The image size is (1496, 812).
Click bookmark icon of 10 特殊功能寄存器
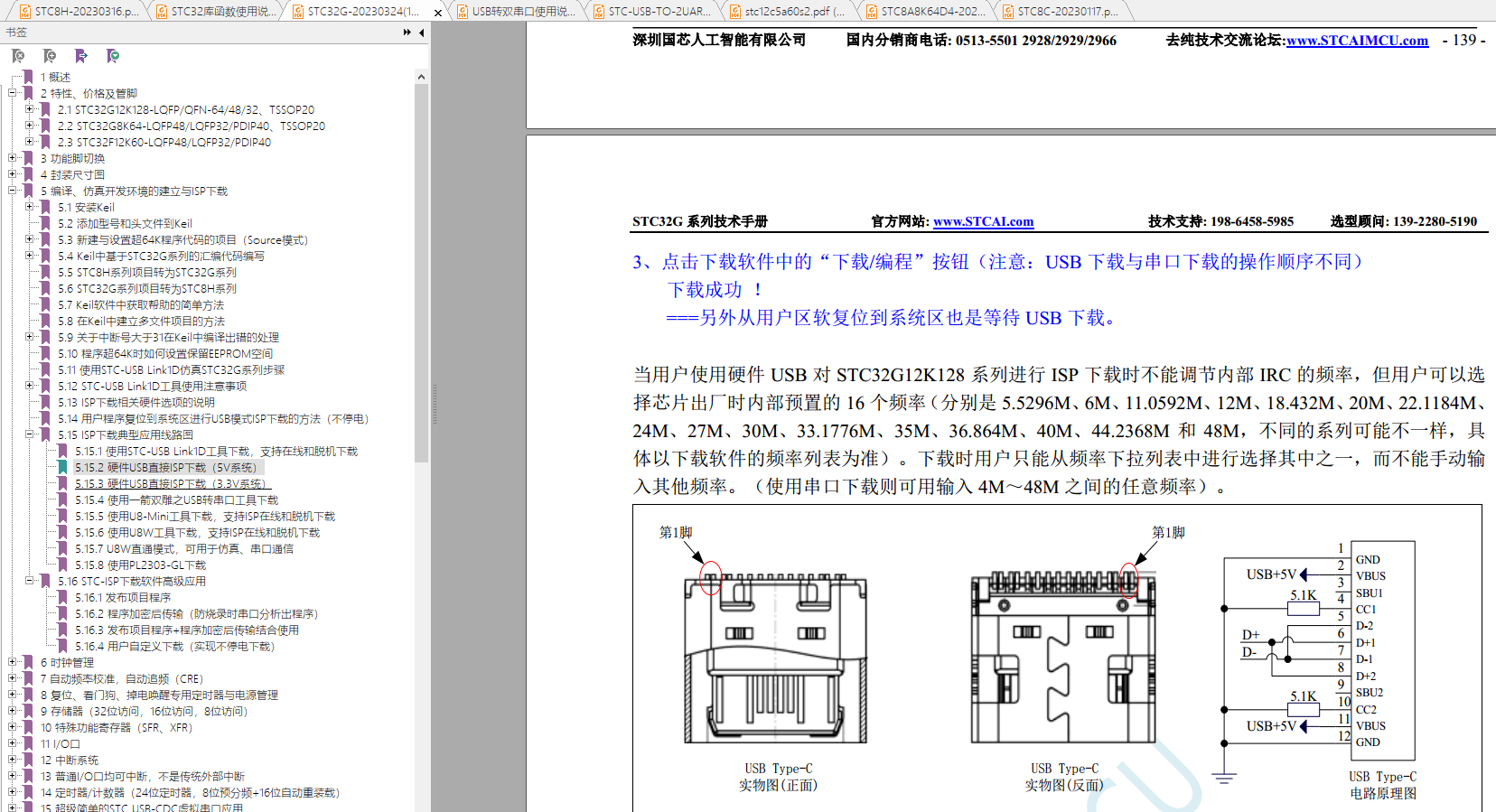pyautogui.click(x=28, y=727)
